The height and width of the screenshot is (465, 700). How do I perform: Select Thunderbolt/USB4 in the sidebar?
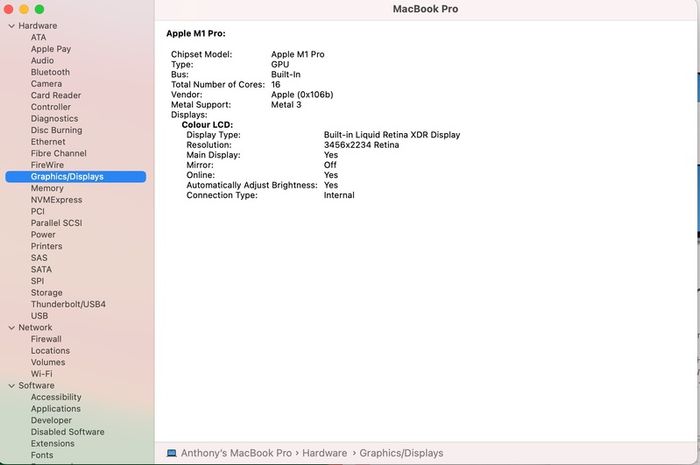pyautogui.click(x=68, y=304)
